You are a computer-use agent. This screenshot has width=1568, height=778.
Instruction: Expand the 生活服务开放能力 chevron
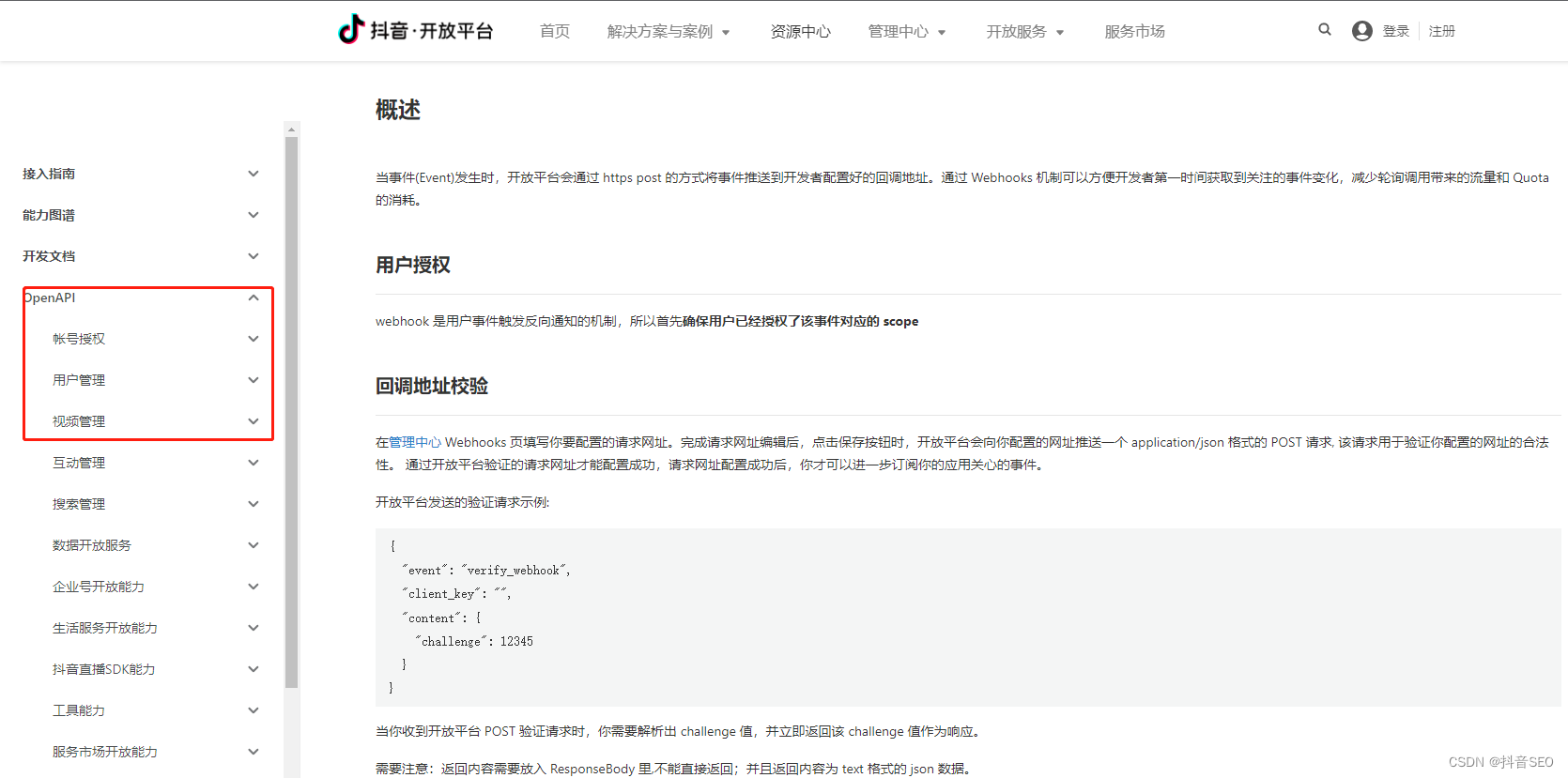pos(254,628)
